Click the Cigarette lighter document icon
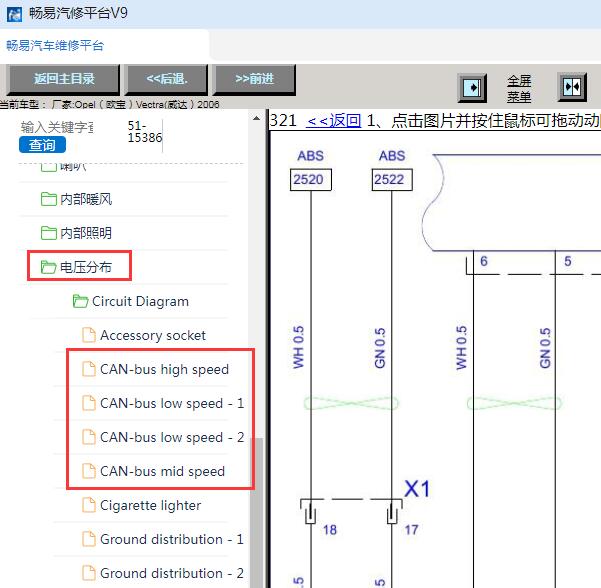The image size is (601, 588). tap(89, 505)
